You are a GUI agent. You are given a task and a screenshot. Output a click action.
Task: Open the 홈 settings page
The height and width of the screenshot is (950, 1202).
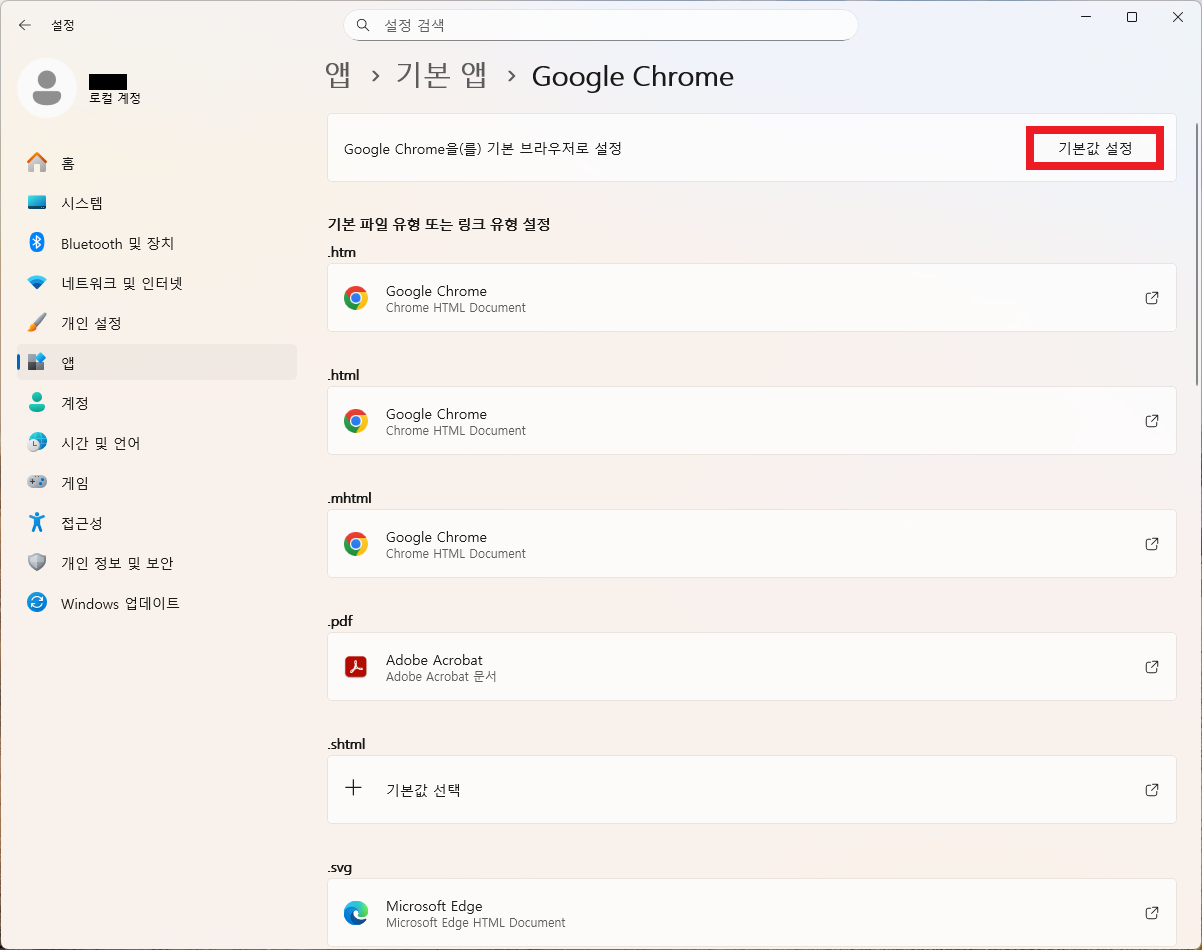point(157,163)
